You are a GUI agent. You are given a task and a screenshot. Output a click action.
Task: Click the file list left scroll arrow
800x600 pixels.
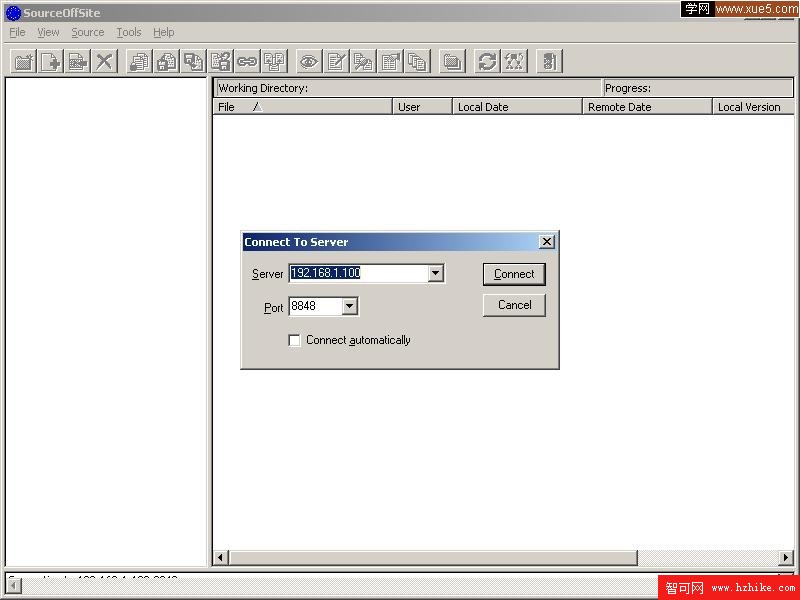click(220, 558)
